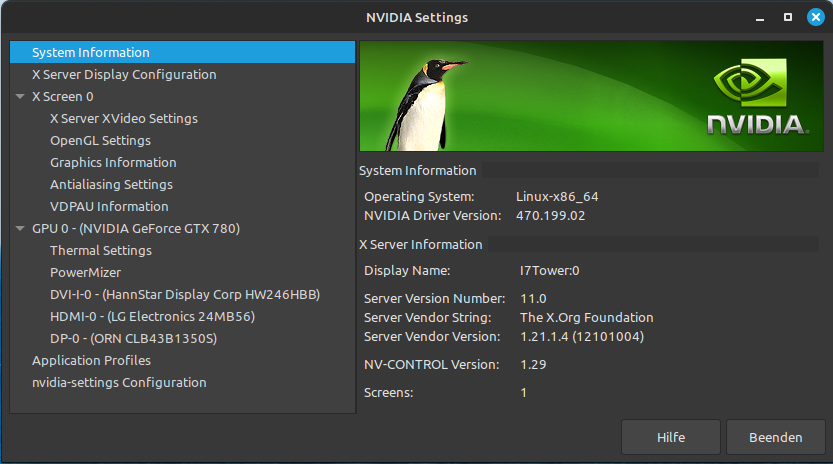The image size is (833, 464).
Task: Open Antialiasing Settings page
Action: (x=112, y=184)
